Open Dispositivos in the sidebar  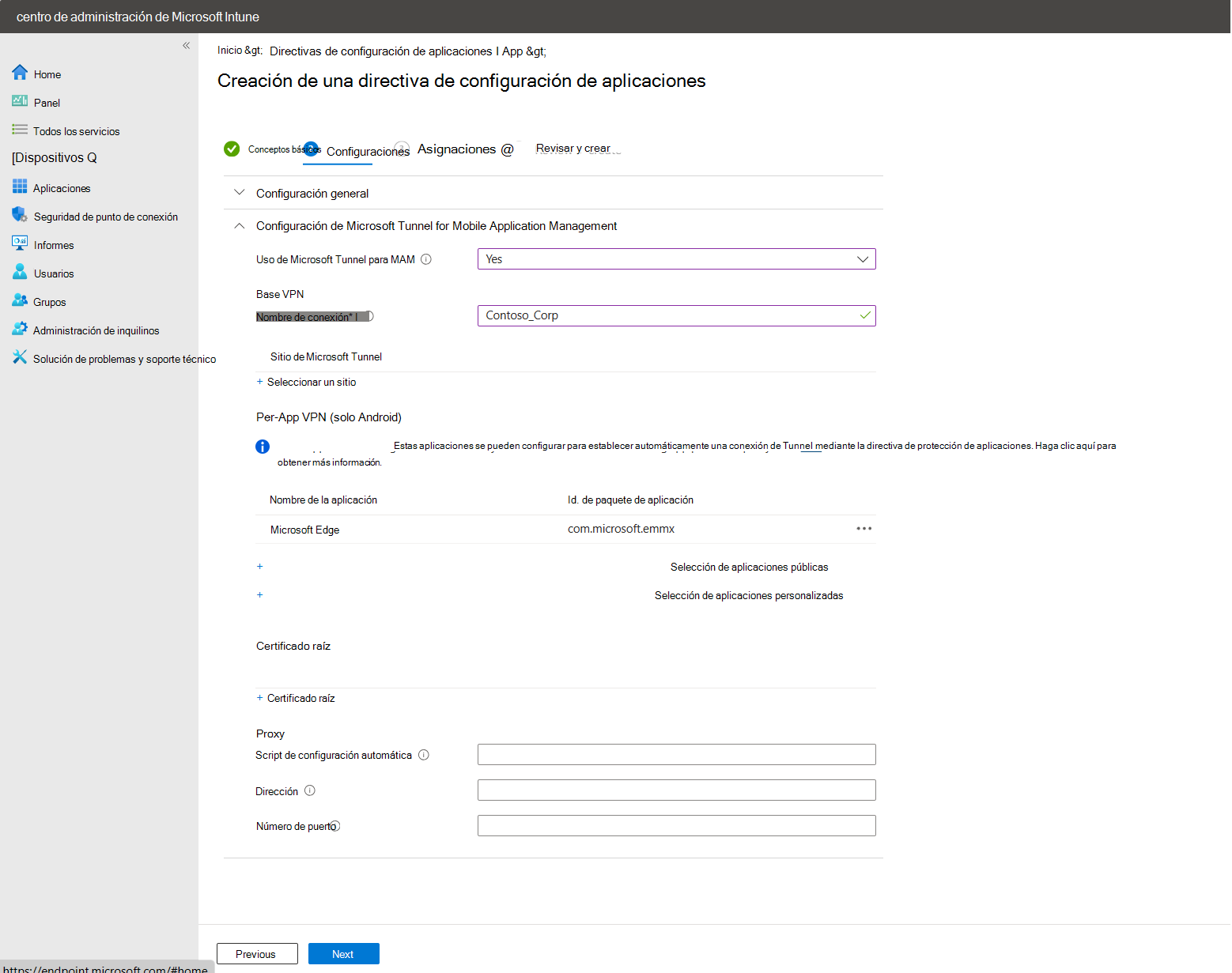pyautogui.click(x=55, y=158)
